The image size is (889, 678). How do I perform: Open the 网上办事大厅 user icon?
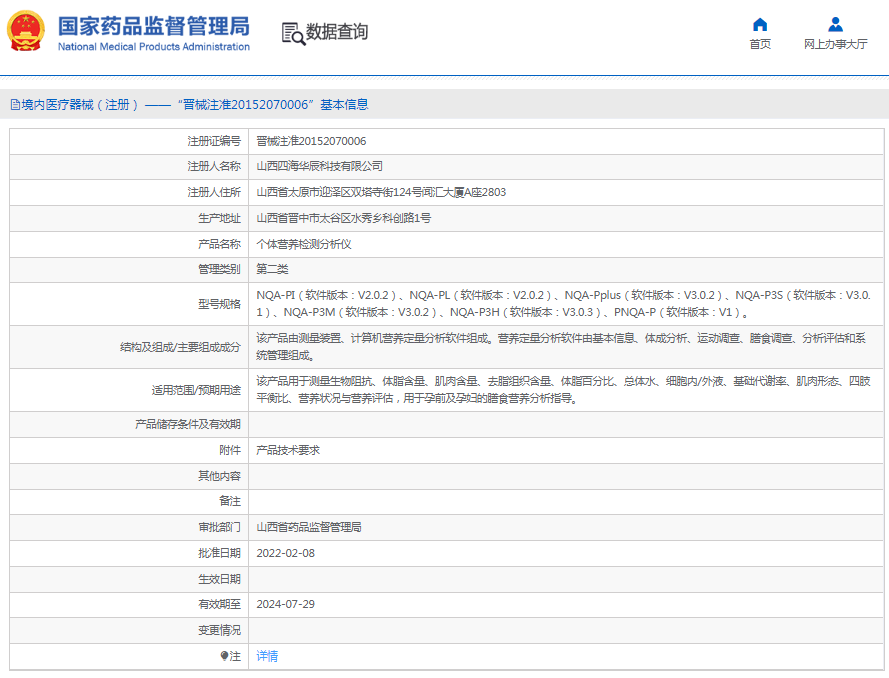[835, 24]
